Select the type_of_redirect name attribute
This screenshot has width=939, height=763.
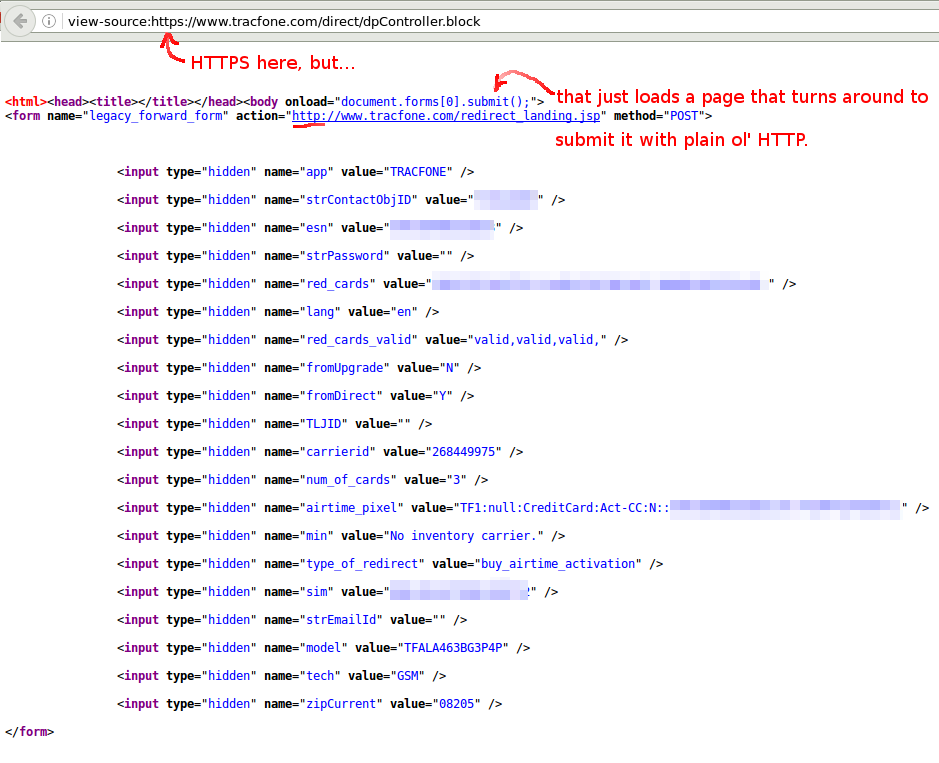(x=362, y=564)
